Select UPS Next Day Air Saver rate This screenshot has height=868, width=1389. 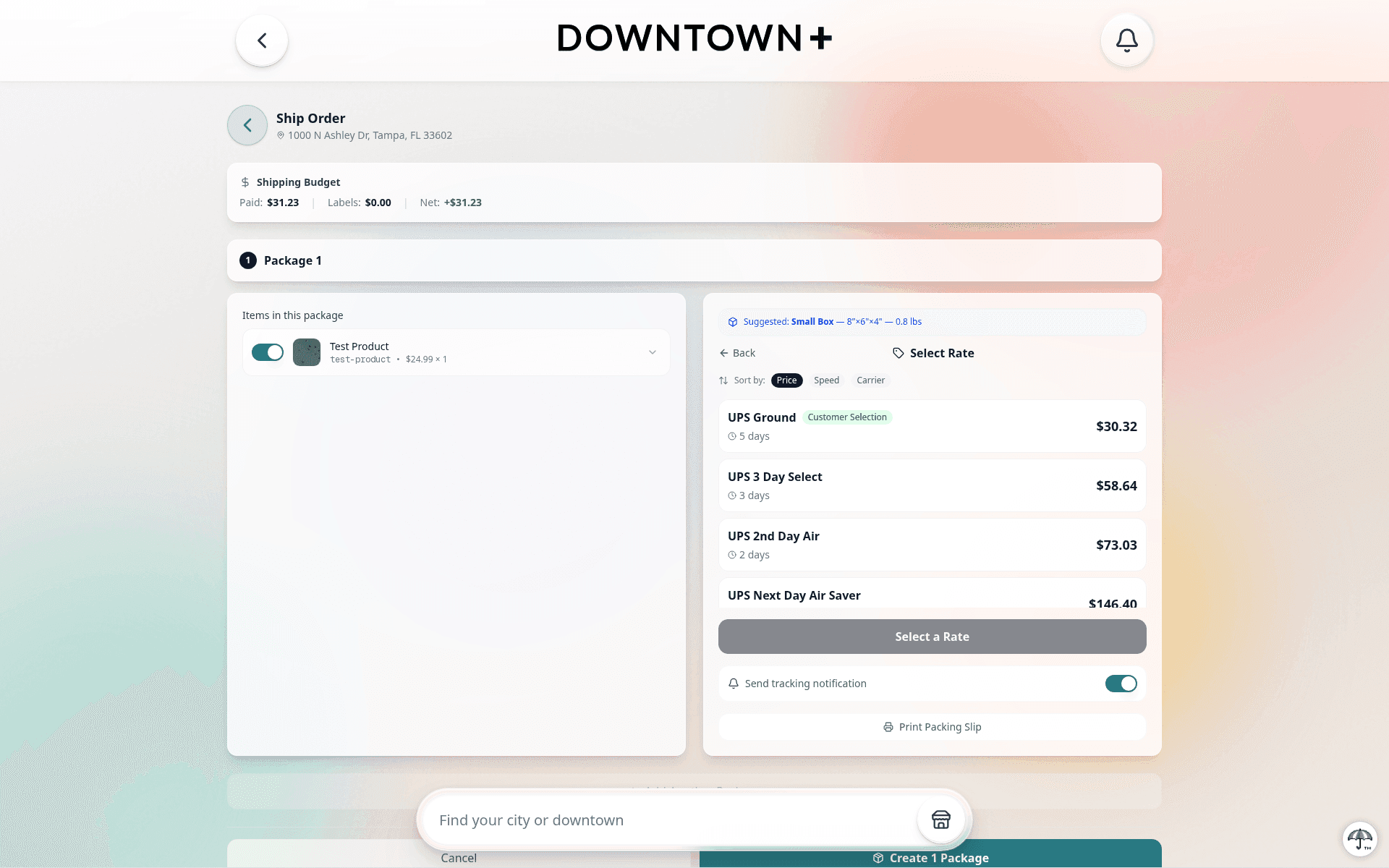(933, 594)
